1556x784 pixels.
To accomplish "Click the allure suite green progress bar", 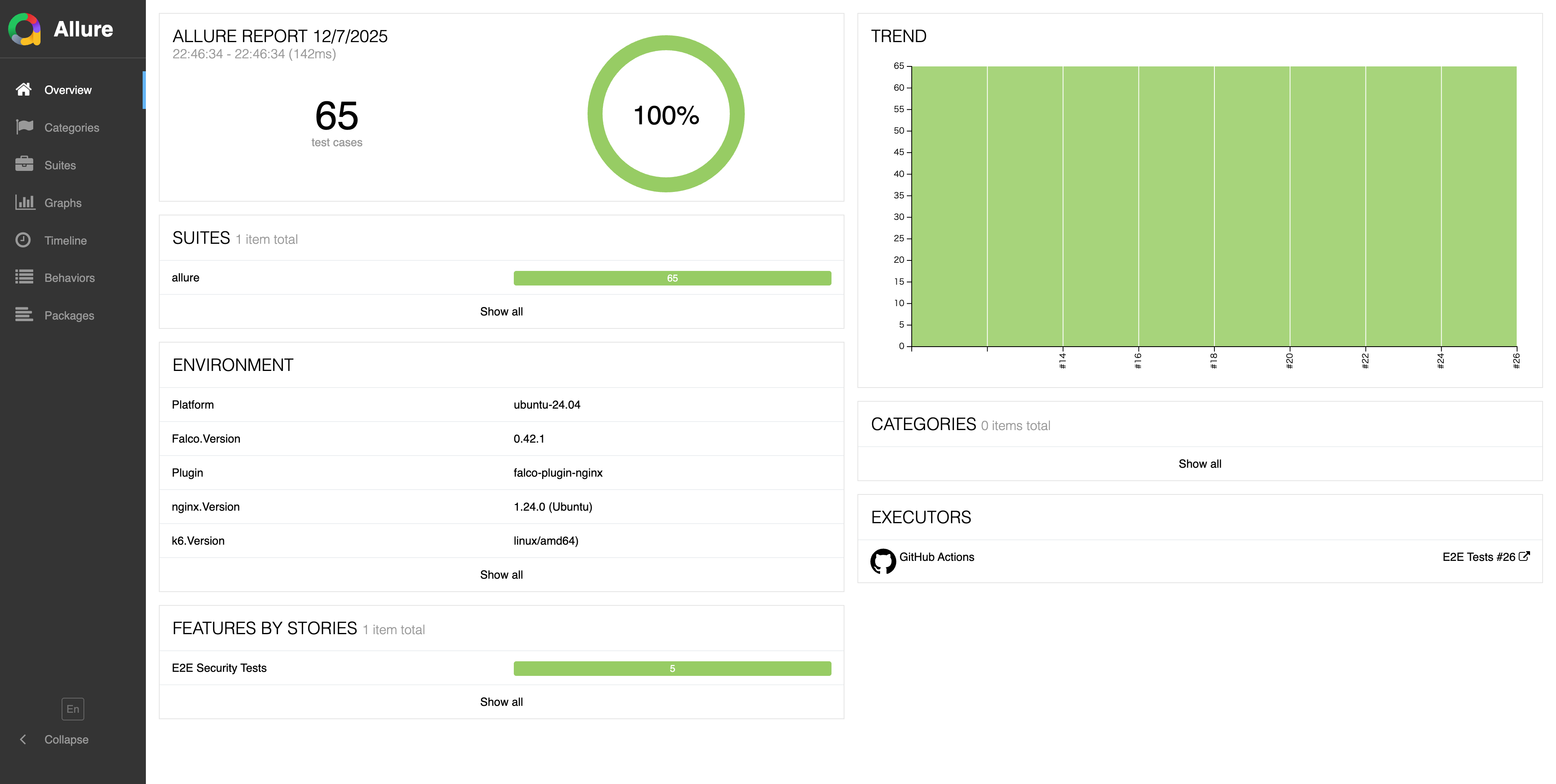I will (672, 278).
